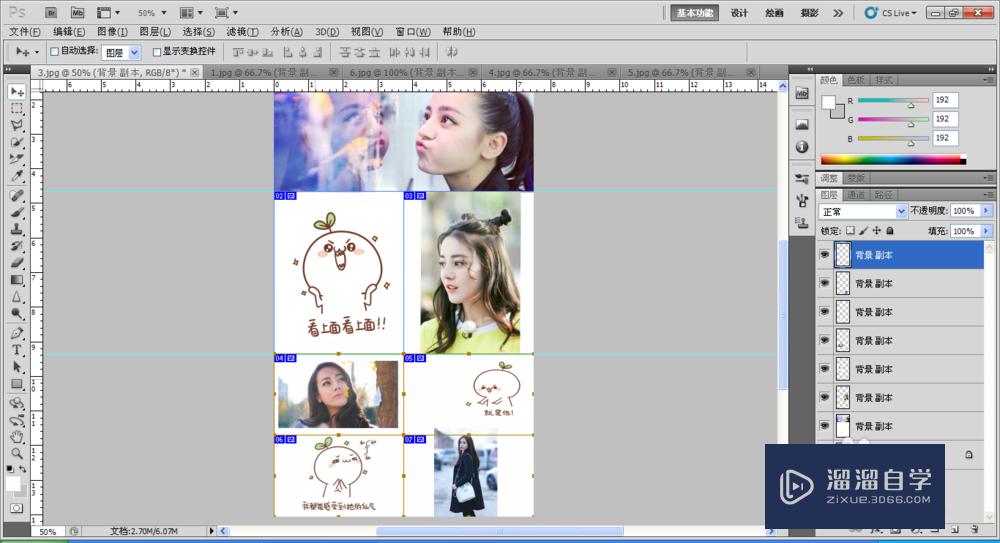Open the auto-select 图层 dropdown
Viewport: 1000px width, 543px height.
(121, 52)
